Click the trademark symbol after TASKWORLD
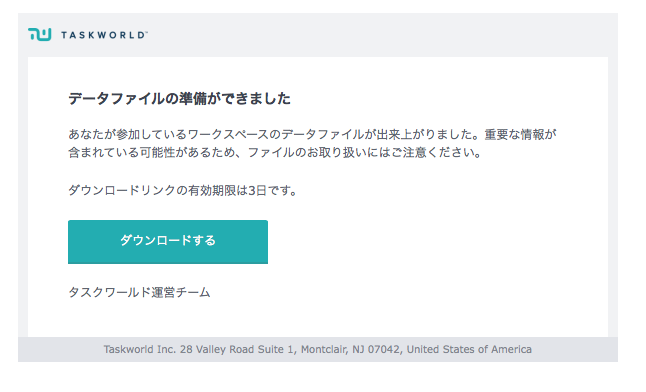 tap(146, 33)
